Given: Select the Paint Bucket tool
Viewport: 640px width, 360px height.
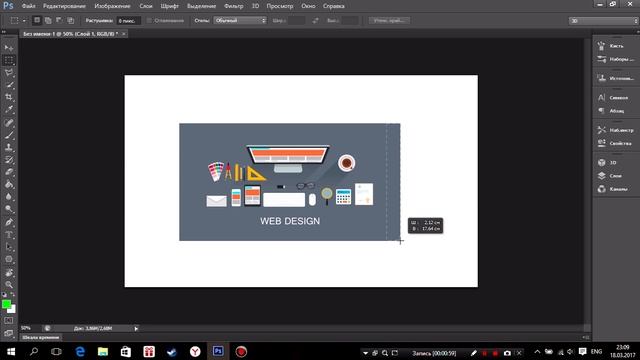Looking at the screenshot, I should [x=9, y=184].
